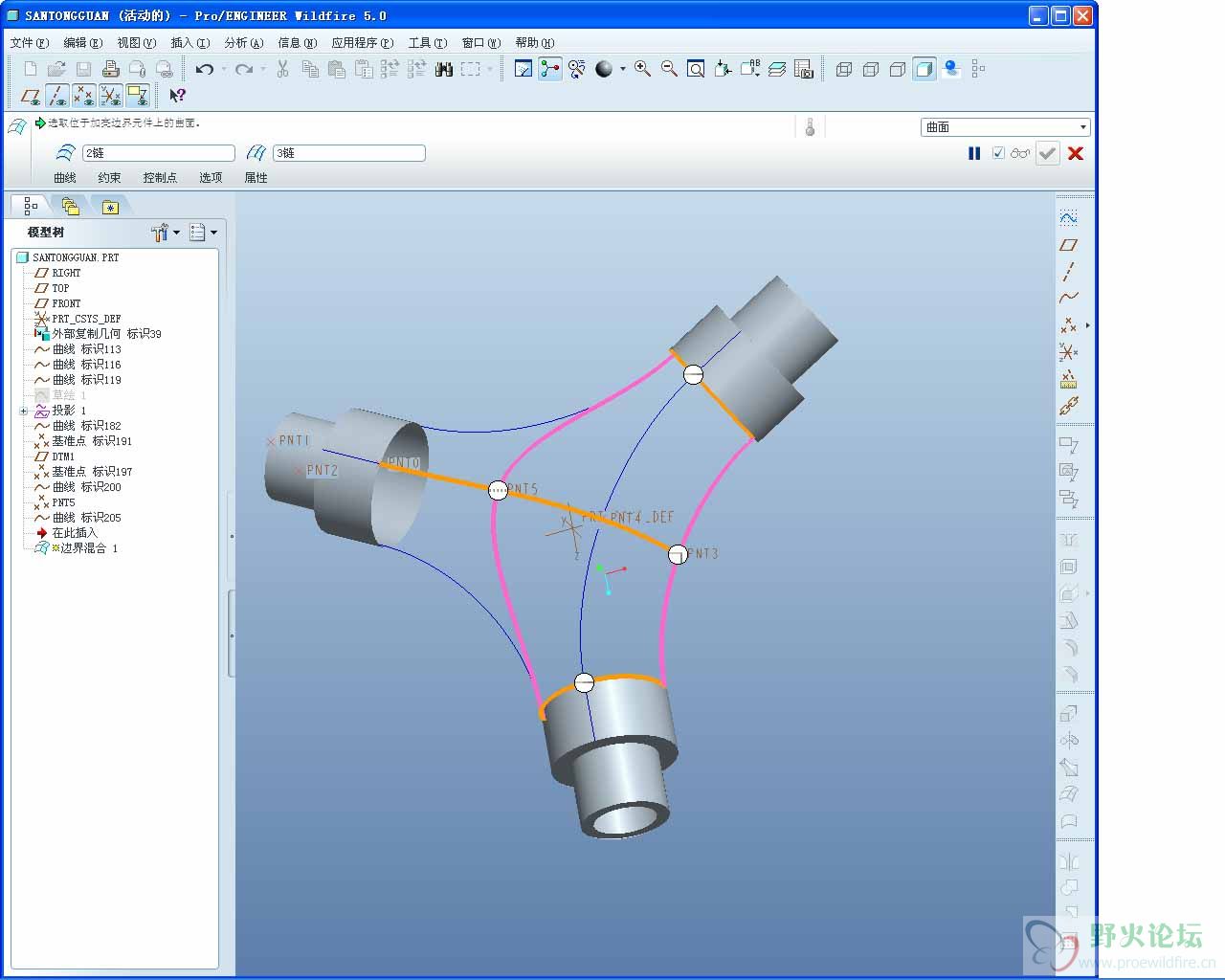Expand the datum point flyout arrow
This screenshot has height=980, width=1225.
pyautogui.click(x=1087, y=325)
